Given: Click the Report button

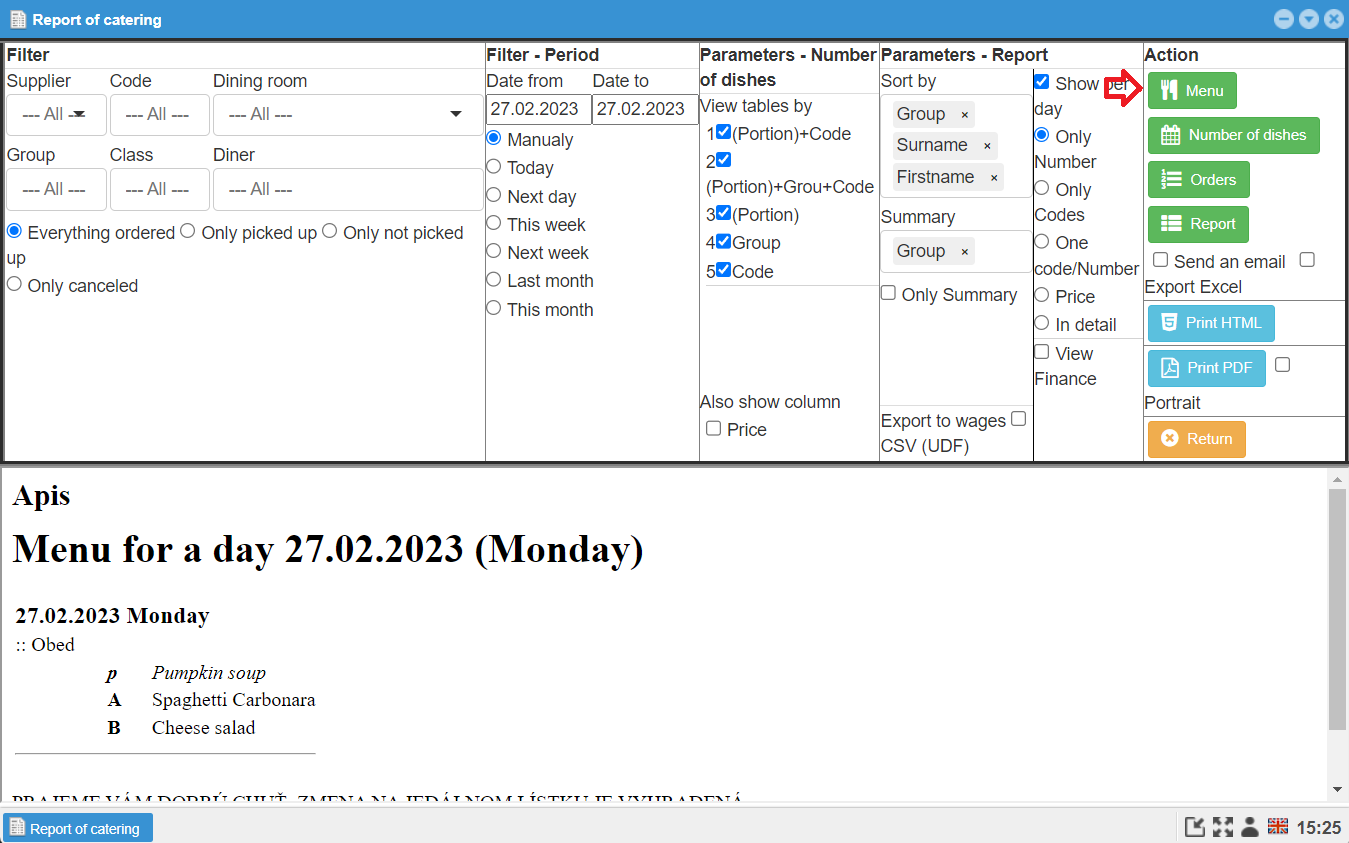Looking at the screenshot, I should pos(1198,224).
